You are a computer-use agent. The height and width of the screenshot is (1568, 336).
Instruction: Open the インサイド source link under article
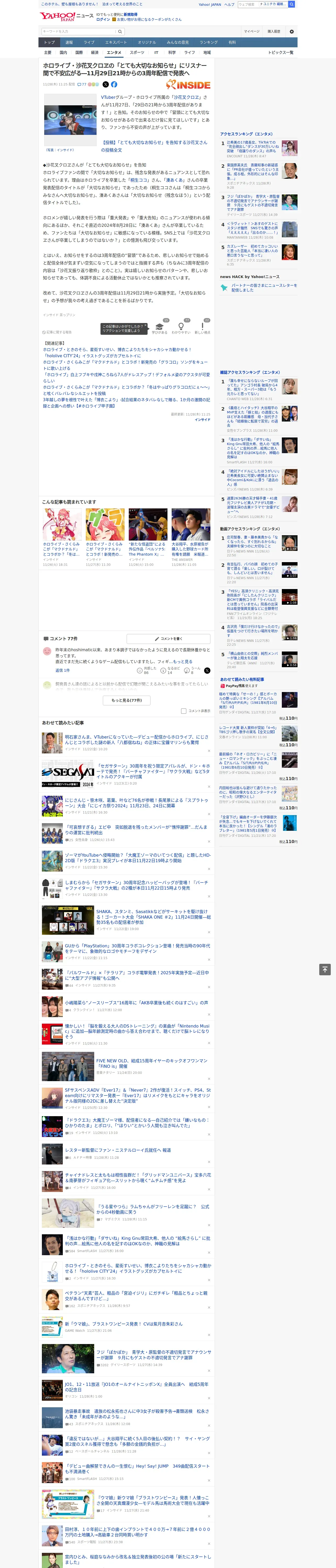coord(203,419)
